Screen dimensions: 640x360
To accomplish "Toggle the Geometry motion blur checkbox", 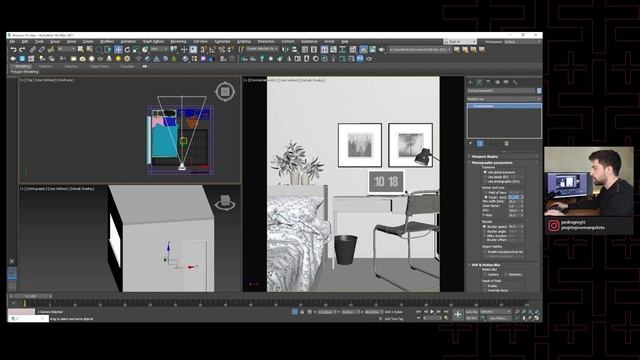I will (x=506, y=275).
